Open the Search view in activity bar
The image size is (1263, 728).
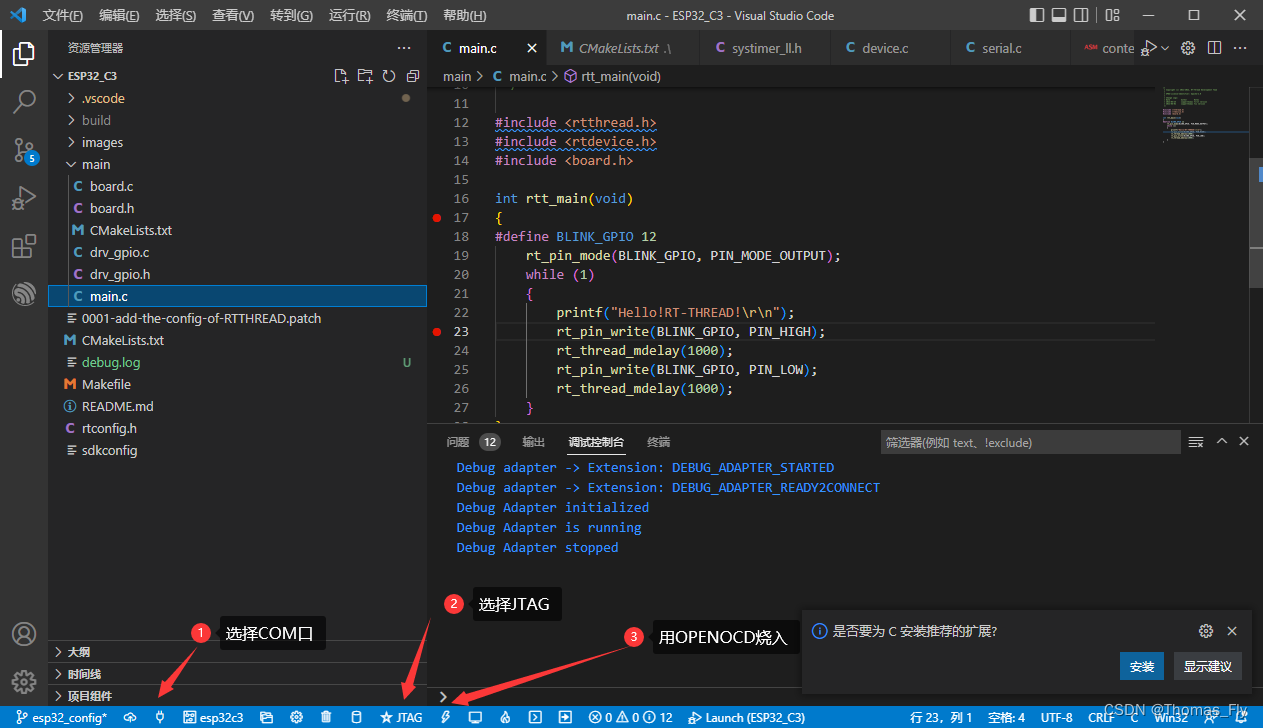click(x=24, y=102)
